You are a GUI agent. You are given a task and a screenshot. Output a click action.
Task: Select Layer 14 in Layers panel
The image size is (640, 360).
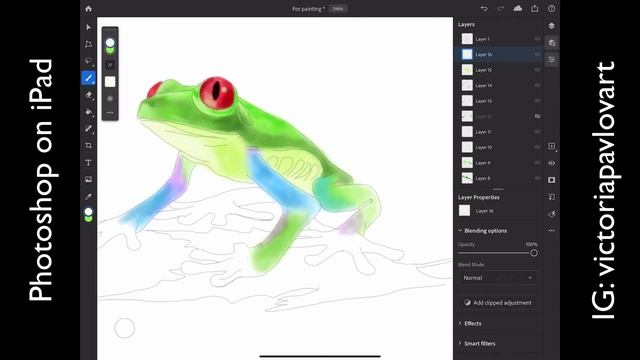pos(498,85)
